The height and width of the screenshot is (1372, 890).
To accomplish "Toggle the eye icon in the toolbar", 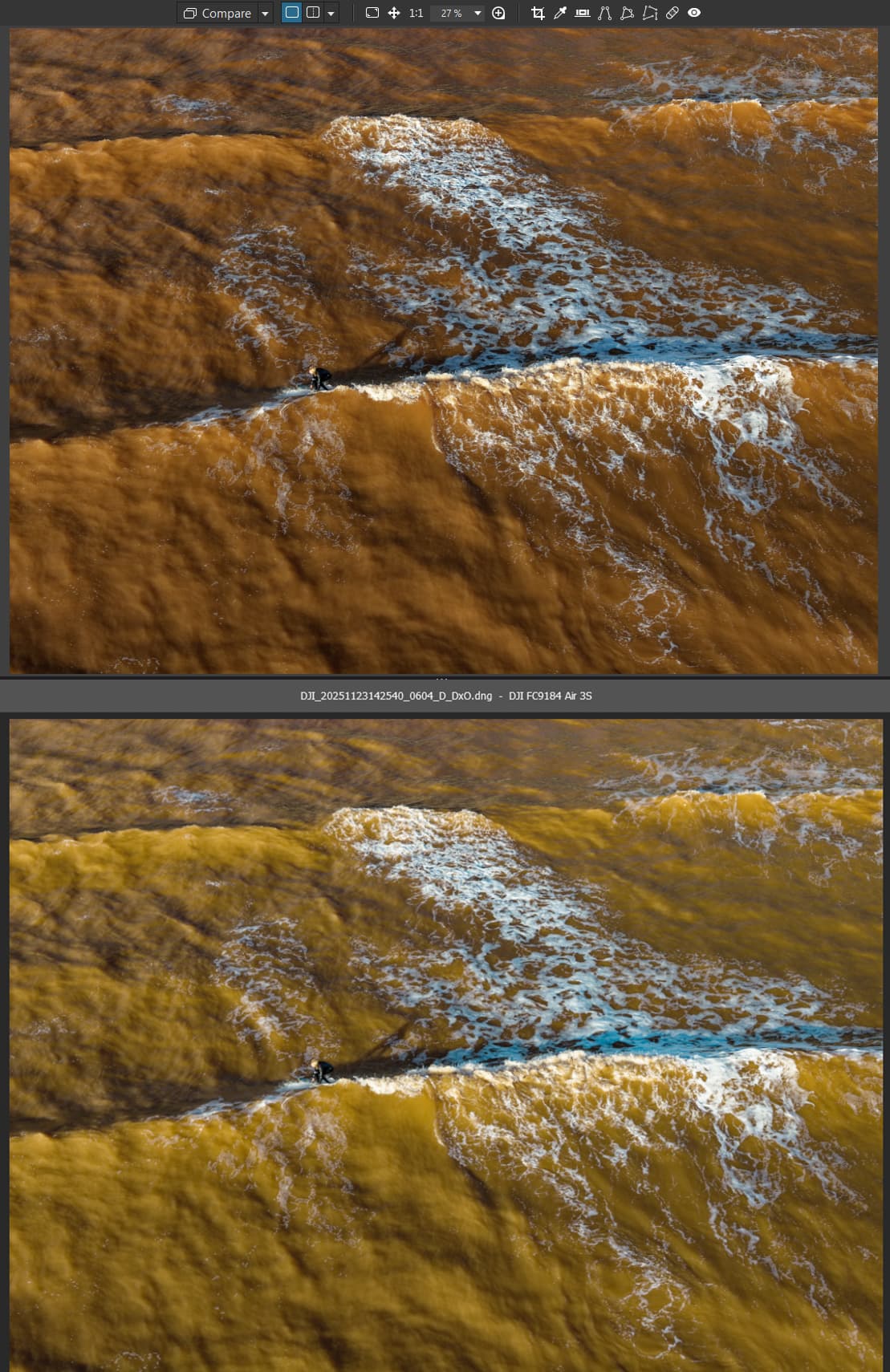I will [694, 13].
